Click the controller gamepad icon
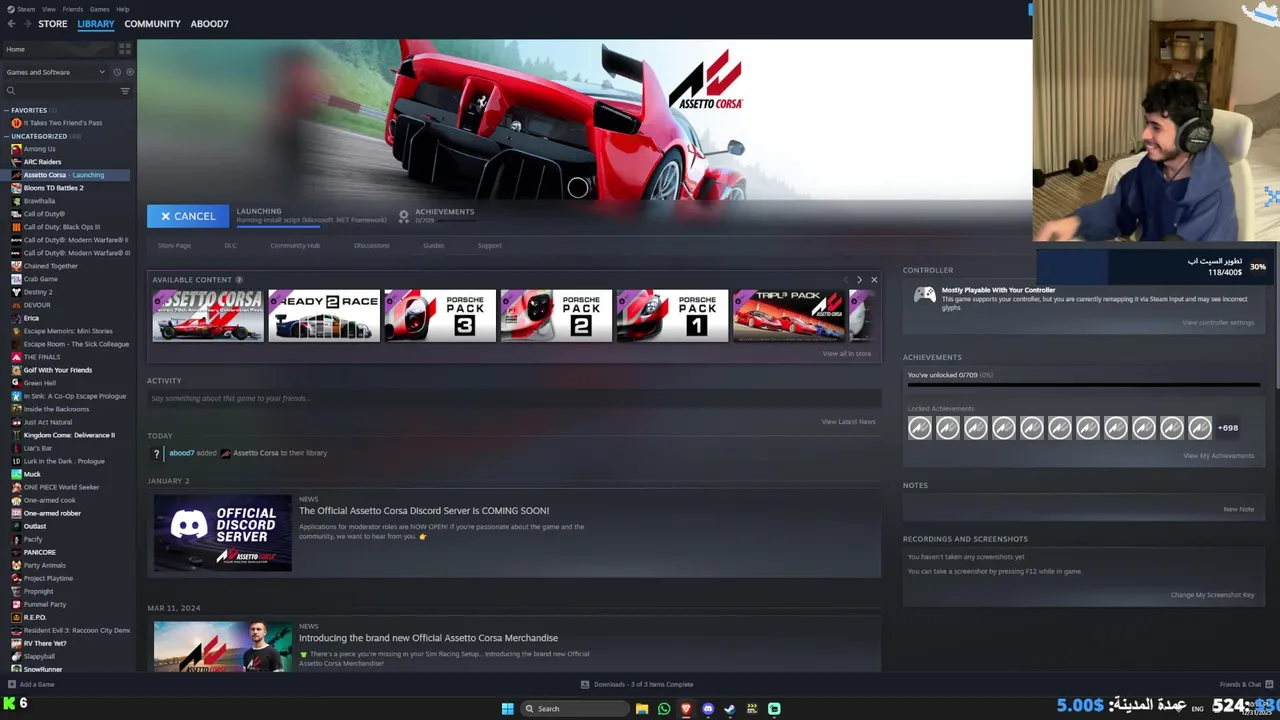 tap(925, 295)
